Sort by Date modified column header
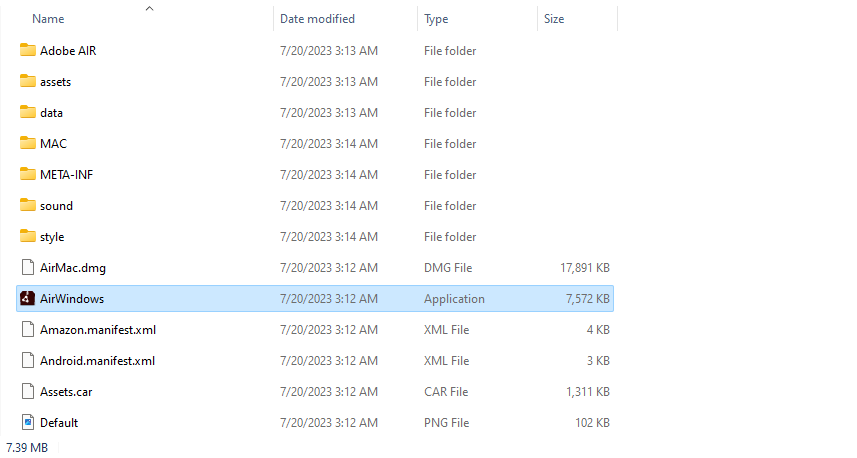 click(x=317, y=19)
